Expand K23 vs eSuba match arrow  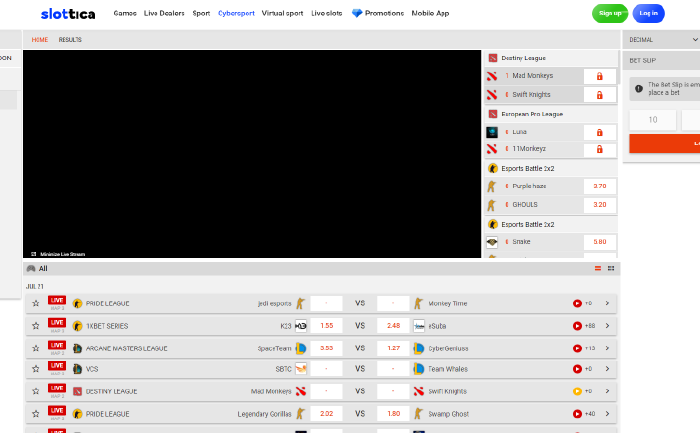click(607, 326)
